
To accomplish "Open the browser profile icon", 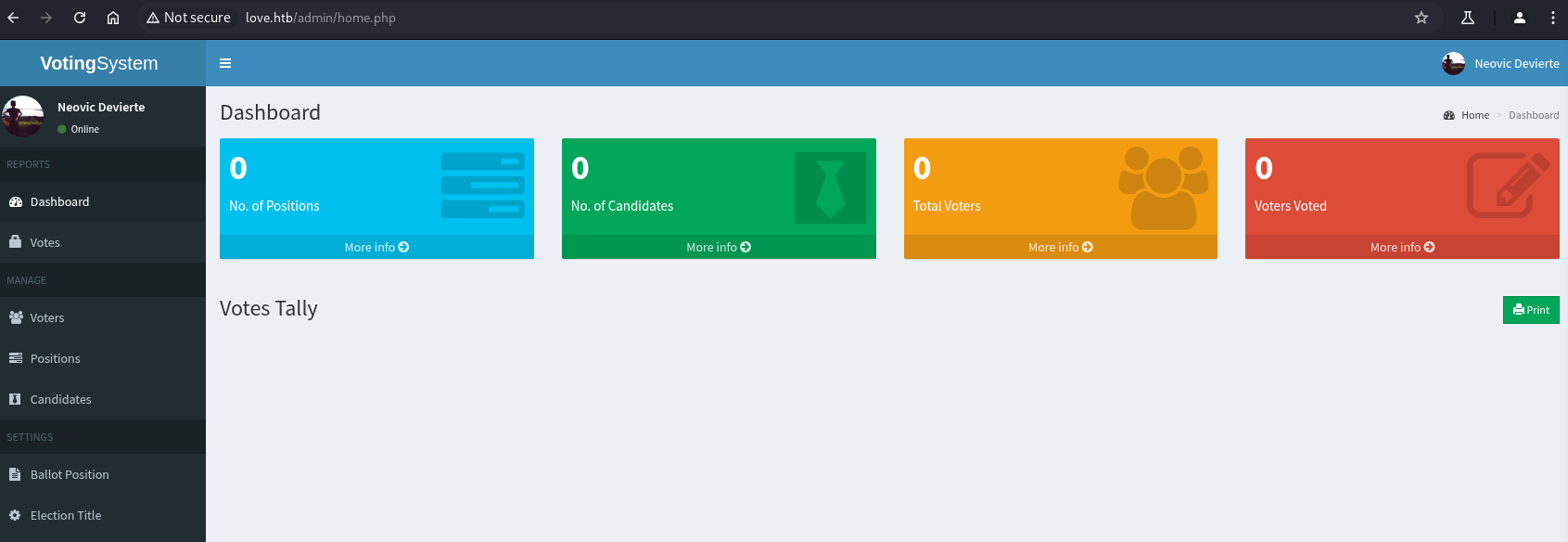I will pos(1520,18).
